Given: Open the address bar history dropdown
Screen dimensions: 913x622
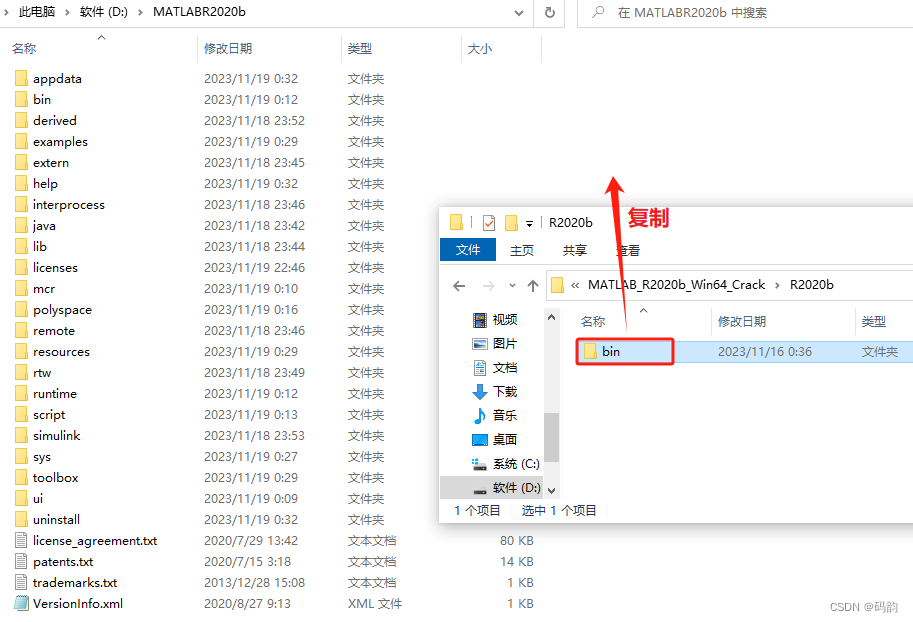Looking at the screenshot, I should coord(518,13).
